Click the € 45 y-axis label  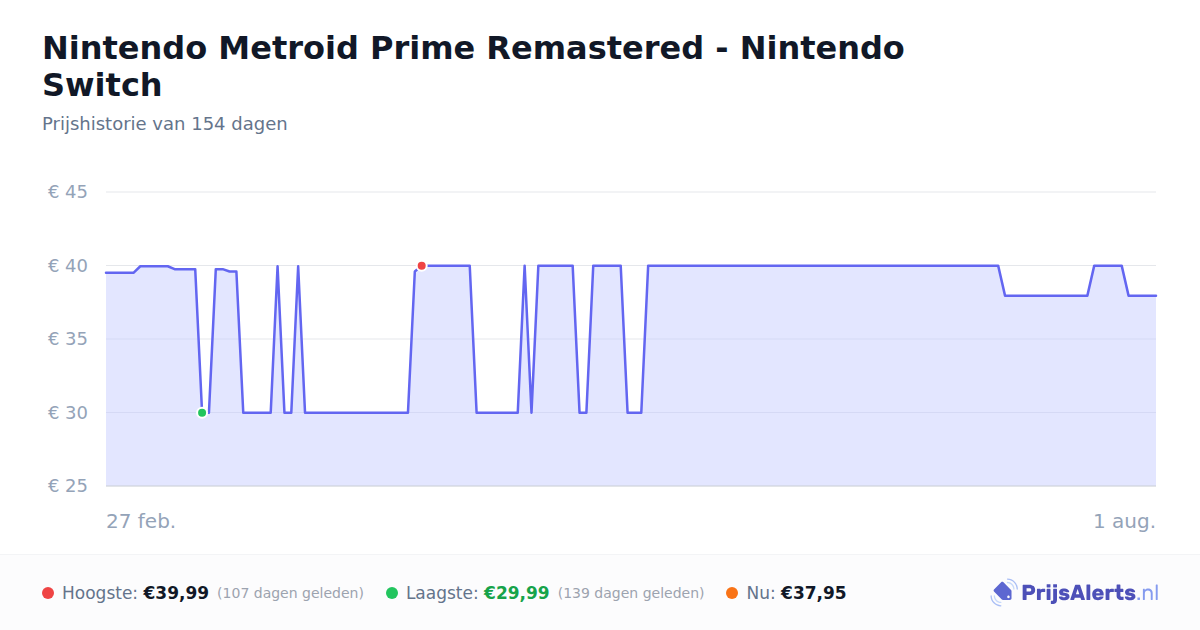tap(67, 192)
